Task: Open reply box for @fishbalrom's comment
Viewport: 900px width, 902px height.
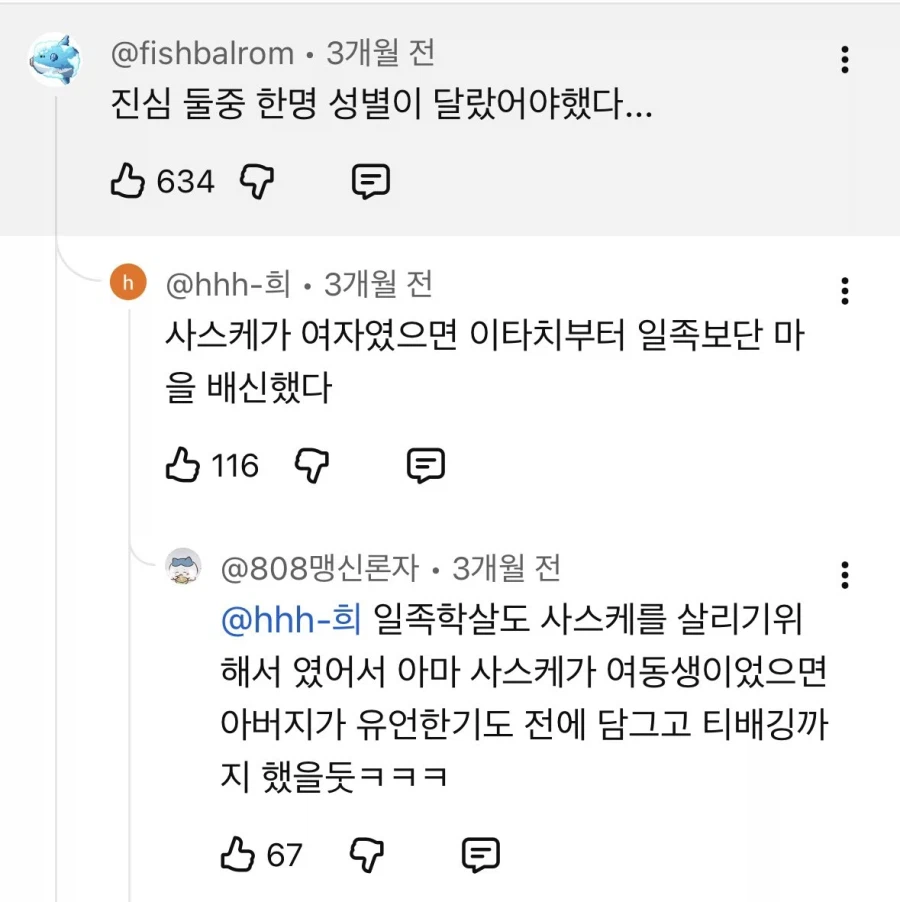Action: coord(370,181)
